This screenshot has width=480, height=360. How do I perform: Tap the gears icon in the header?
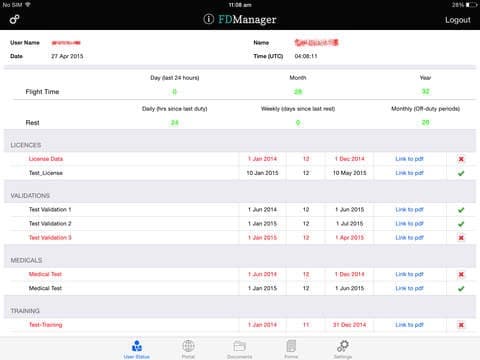coord(14,19)
